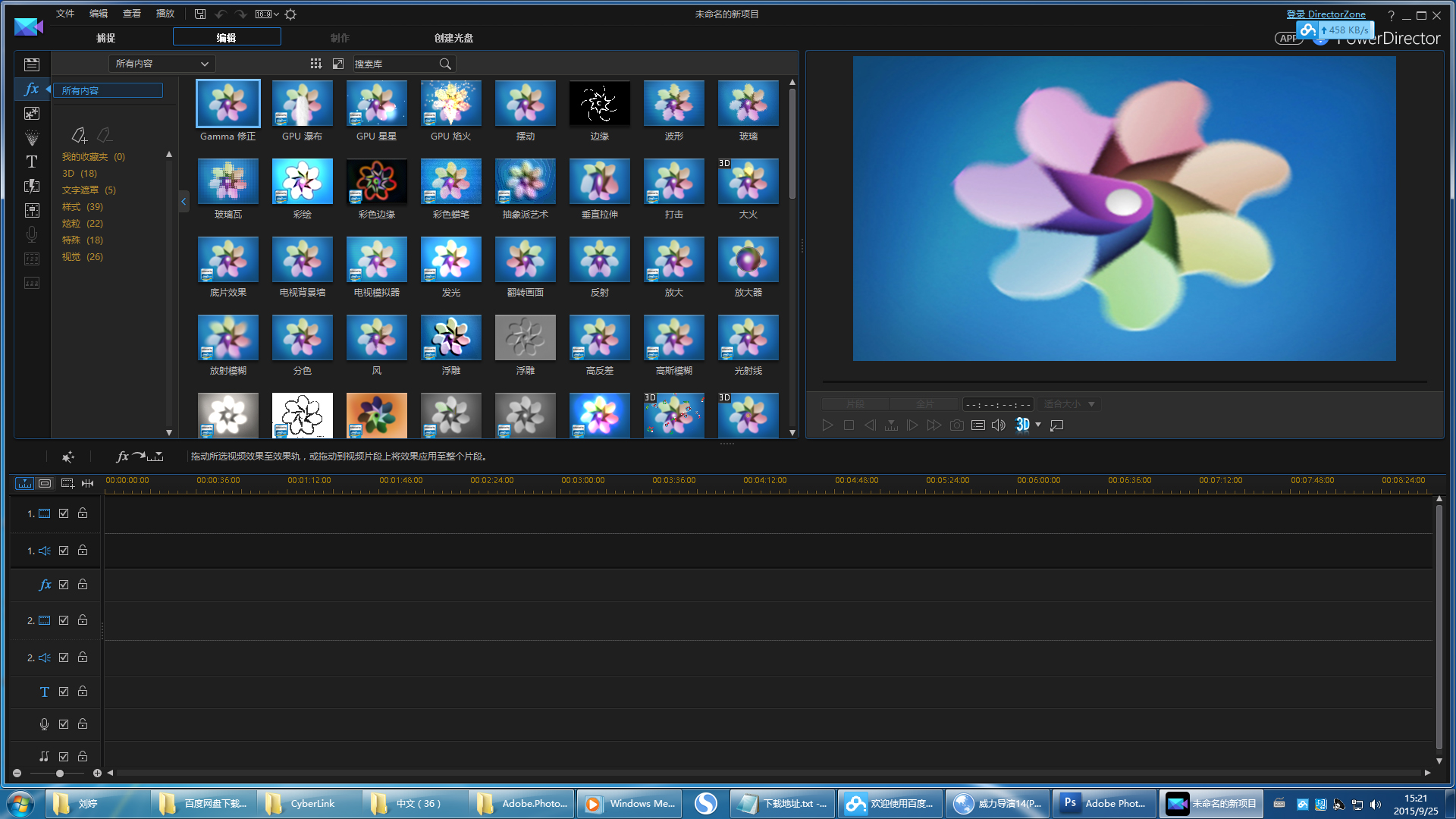Select the fx Effect Room icon

(31, 89)
